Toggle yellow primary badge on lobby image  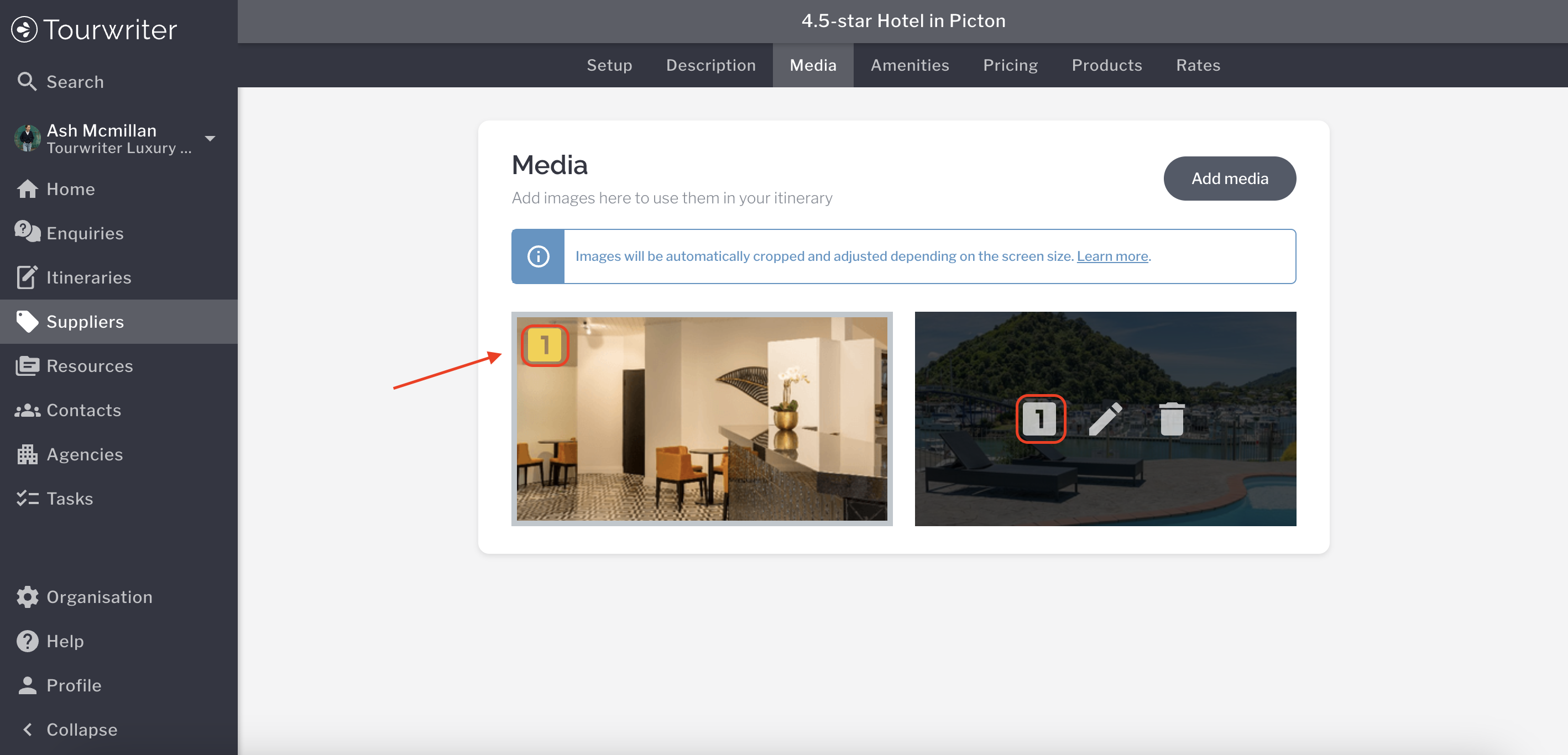coord(544,345)
